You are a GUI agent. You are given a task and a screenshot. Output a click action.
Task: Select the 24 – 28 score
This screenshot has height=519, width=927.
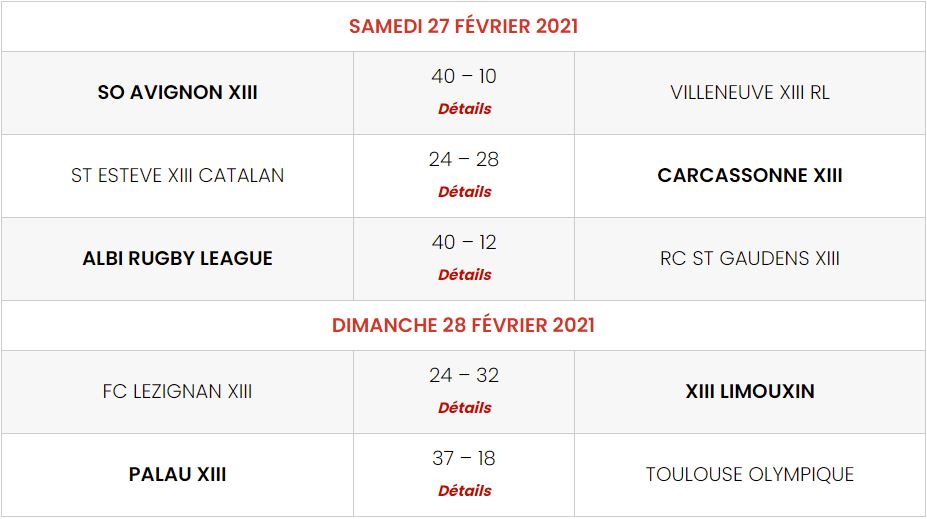pyautogui.click(x=464, y=160)
